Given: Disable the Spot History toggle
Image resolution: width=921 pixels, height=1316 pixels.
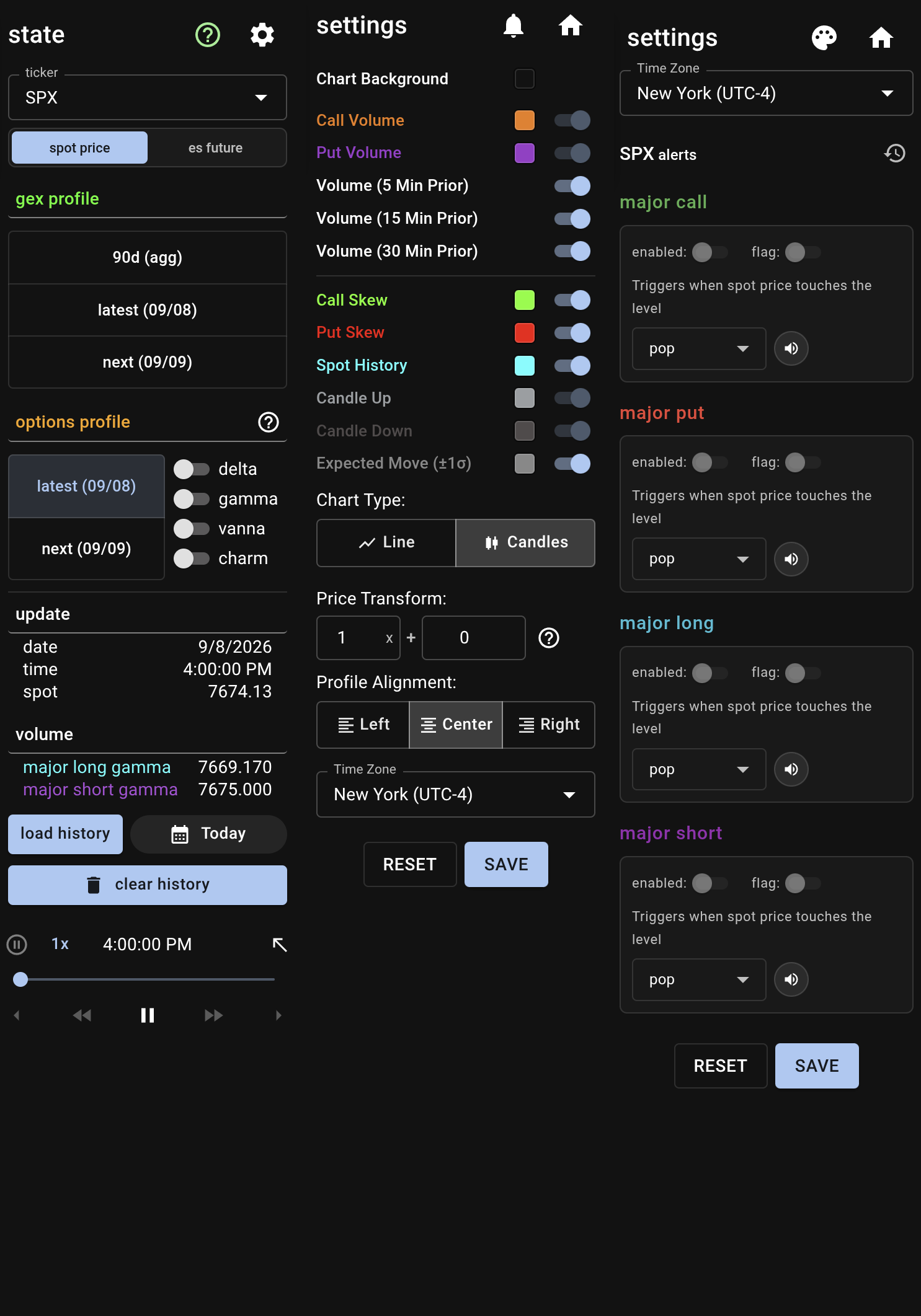Looking at the screenshot, I should click(572, 366).
